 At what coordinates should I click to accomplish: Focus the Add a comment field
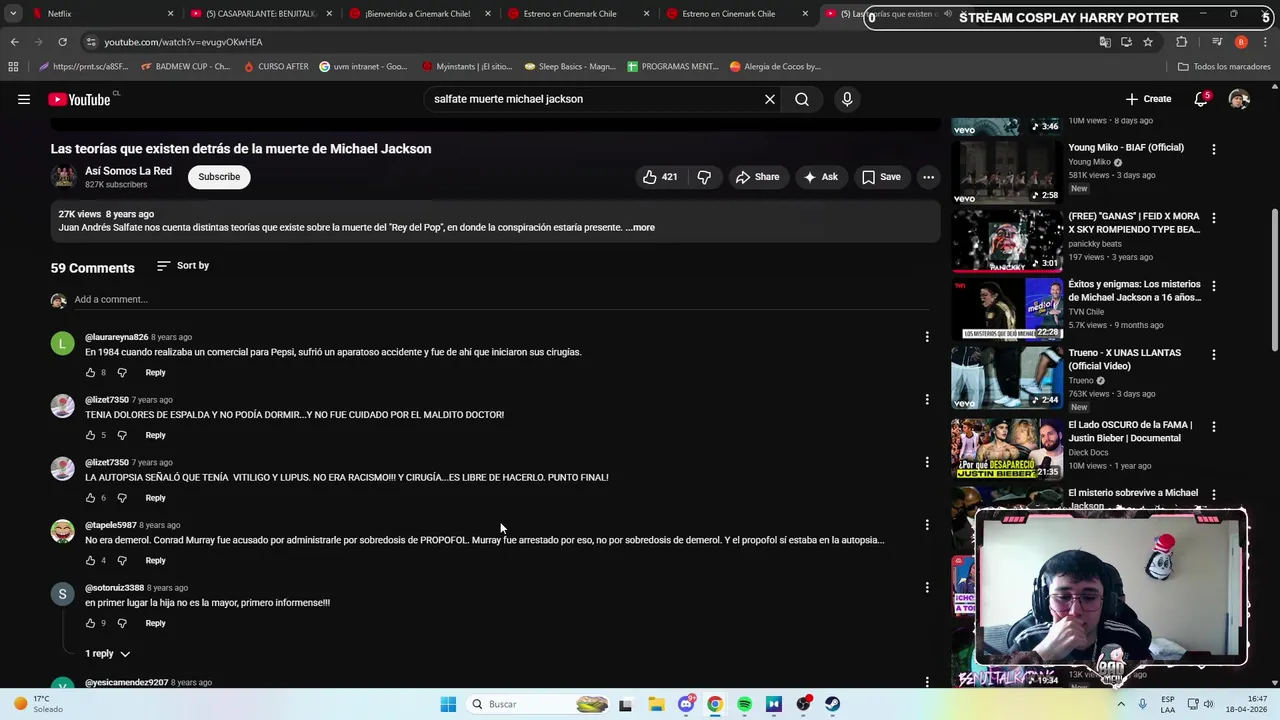(500, 300)
